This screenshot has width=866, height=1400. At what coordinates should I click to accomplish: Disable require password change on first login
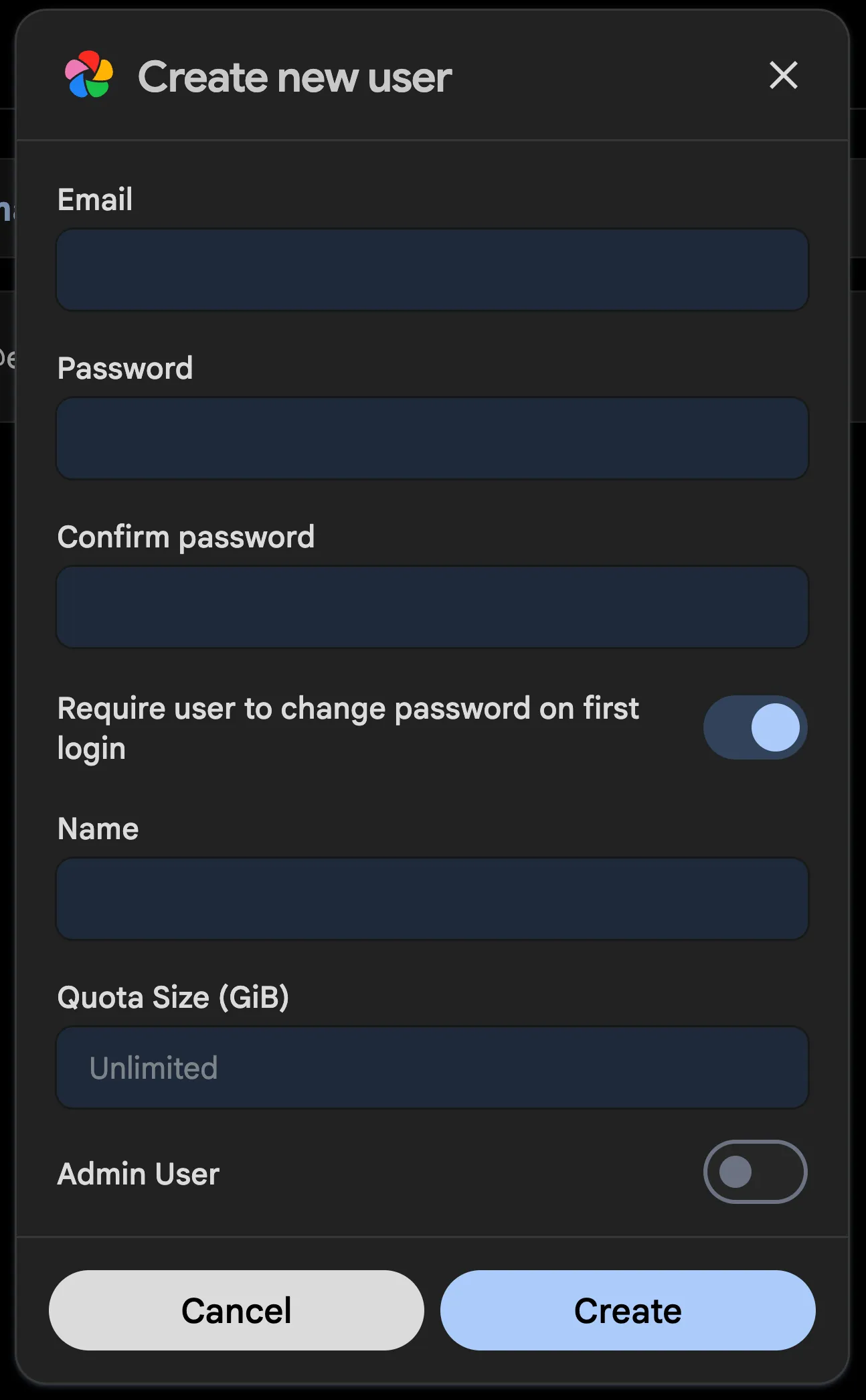coord(755,727)
